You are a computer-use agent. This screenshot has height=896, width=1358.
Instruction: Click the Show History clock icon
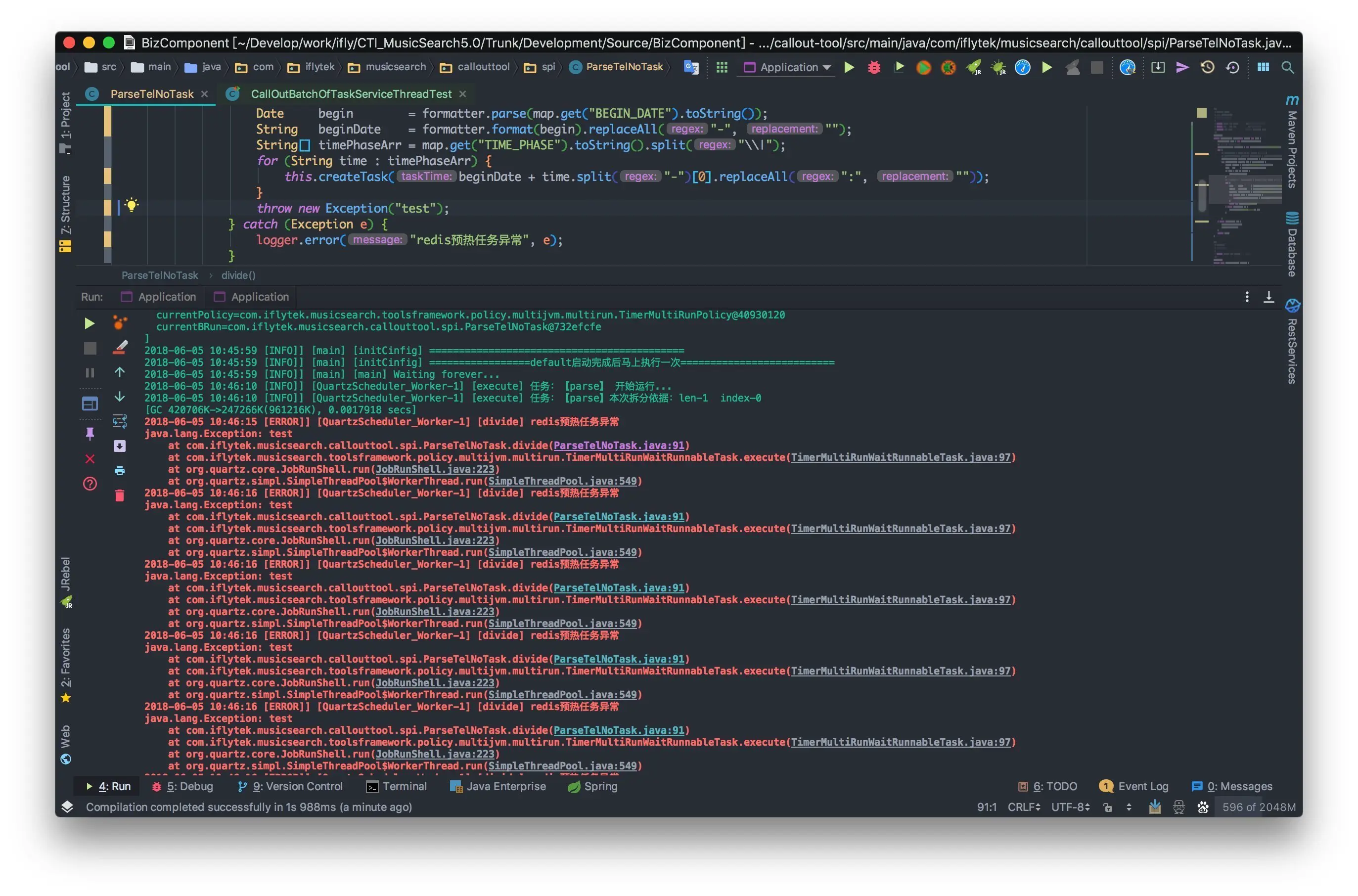(1207, 67)
